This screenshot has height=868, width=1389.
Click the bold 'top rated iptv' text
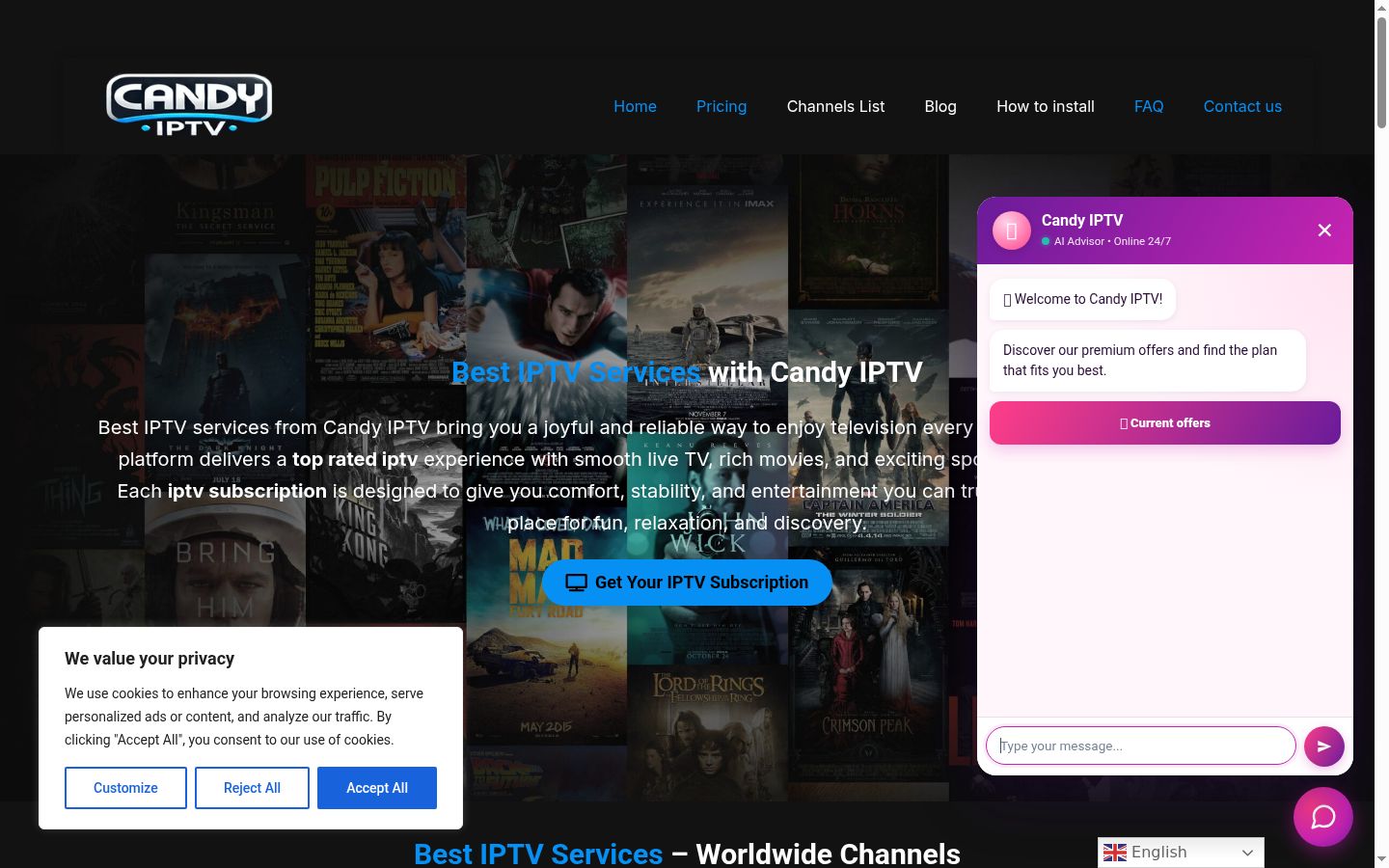click(x=355, y=459)
